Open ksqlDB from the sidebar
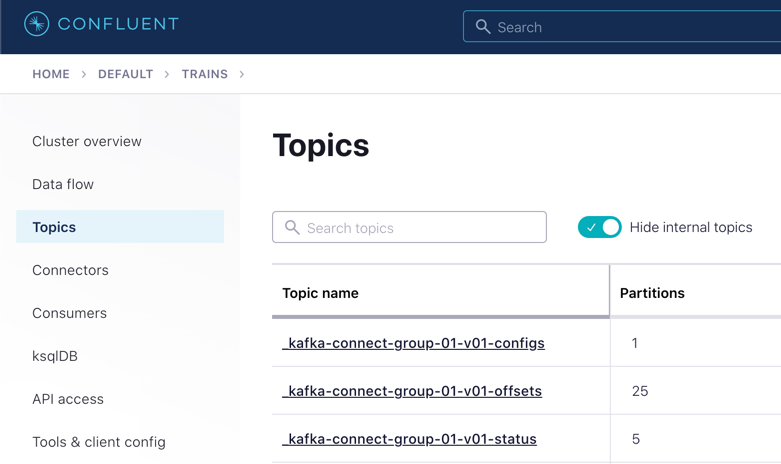The image size is (781, 464). tap(55, 356)
